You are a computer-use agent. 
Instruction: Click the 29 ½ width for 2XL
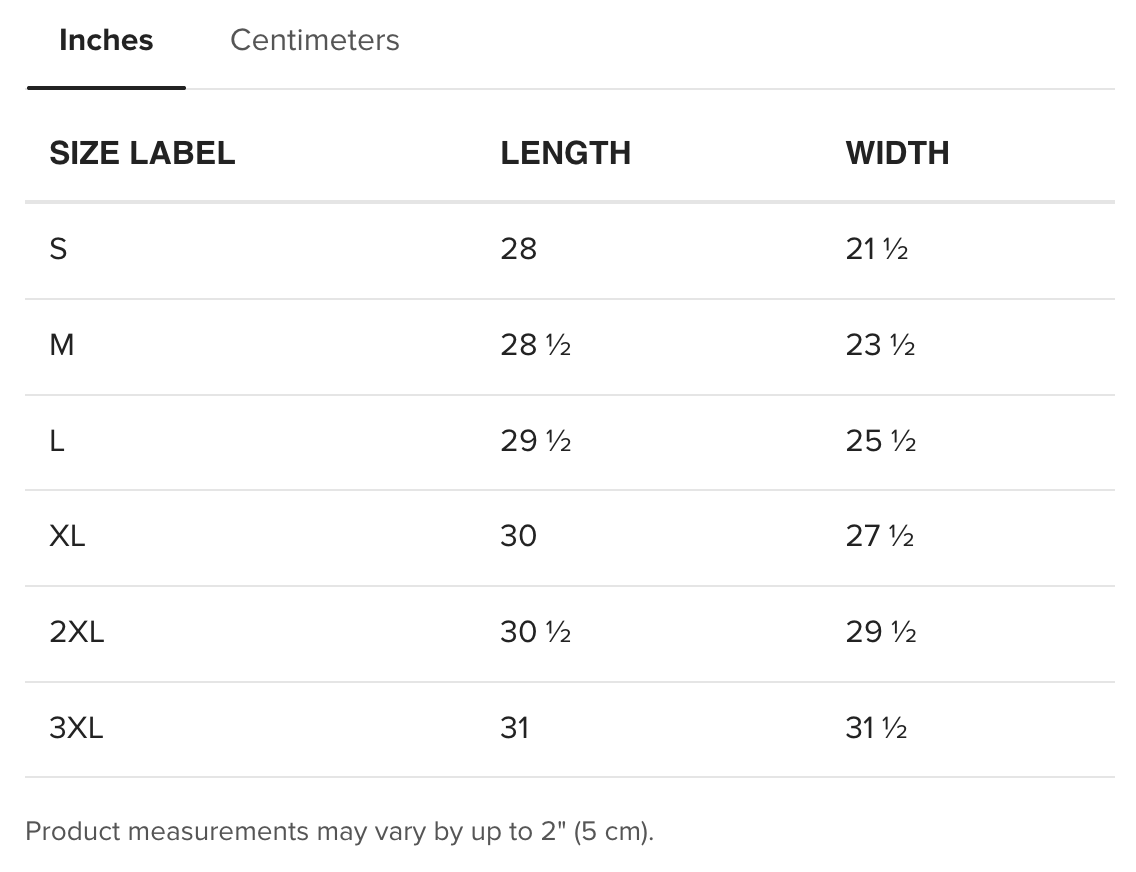pos(880,632)
